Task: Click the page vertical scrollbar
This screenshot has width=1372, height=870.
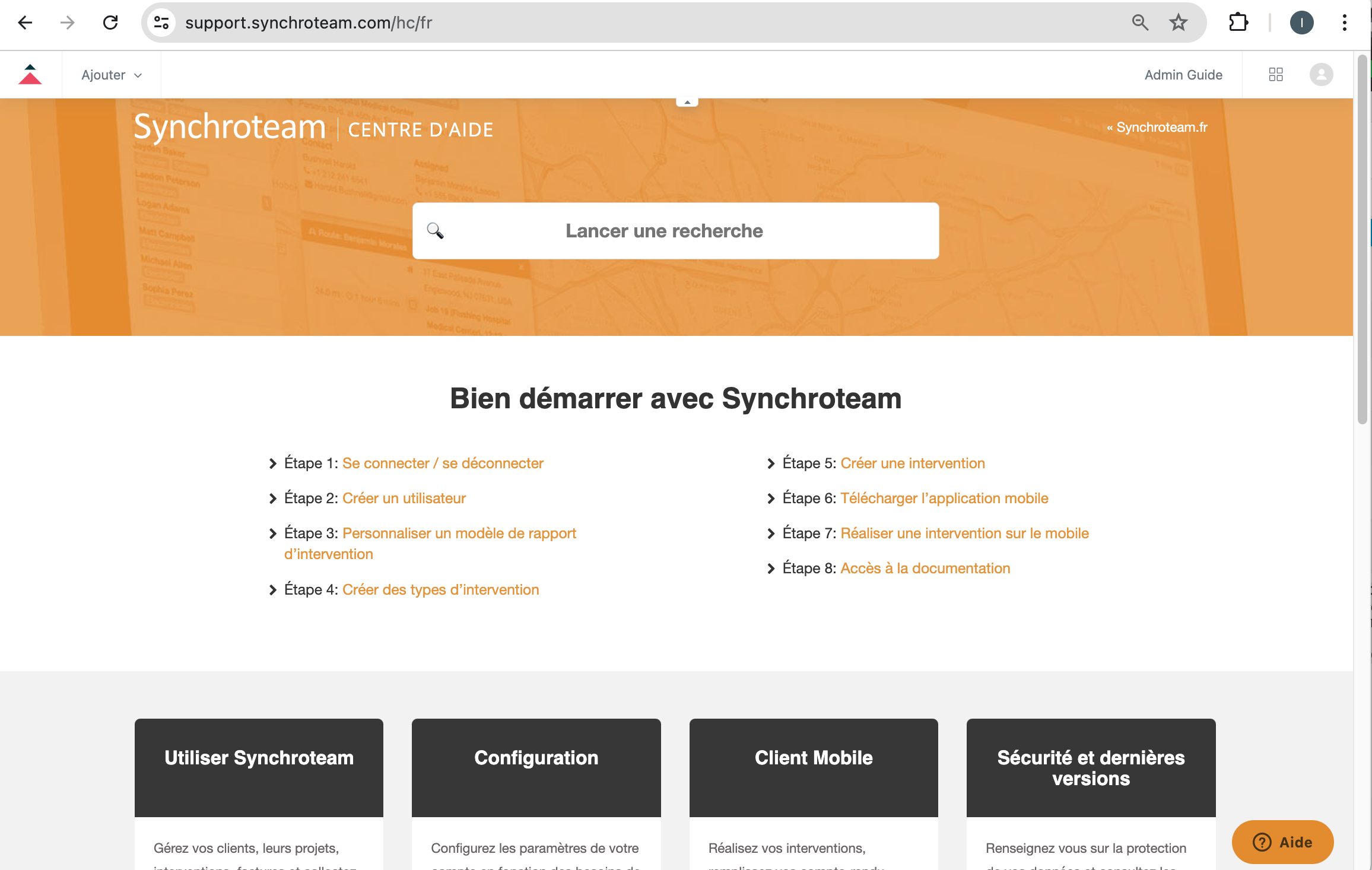Action: (1362, 240)
